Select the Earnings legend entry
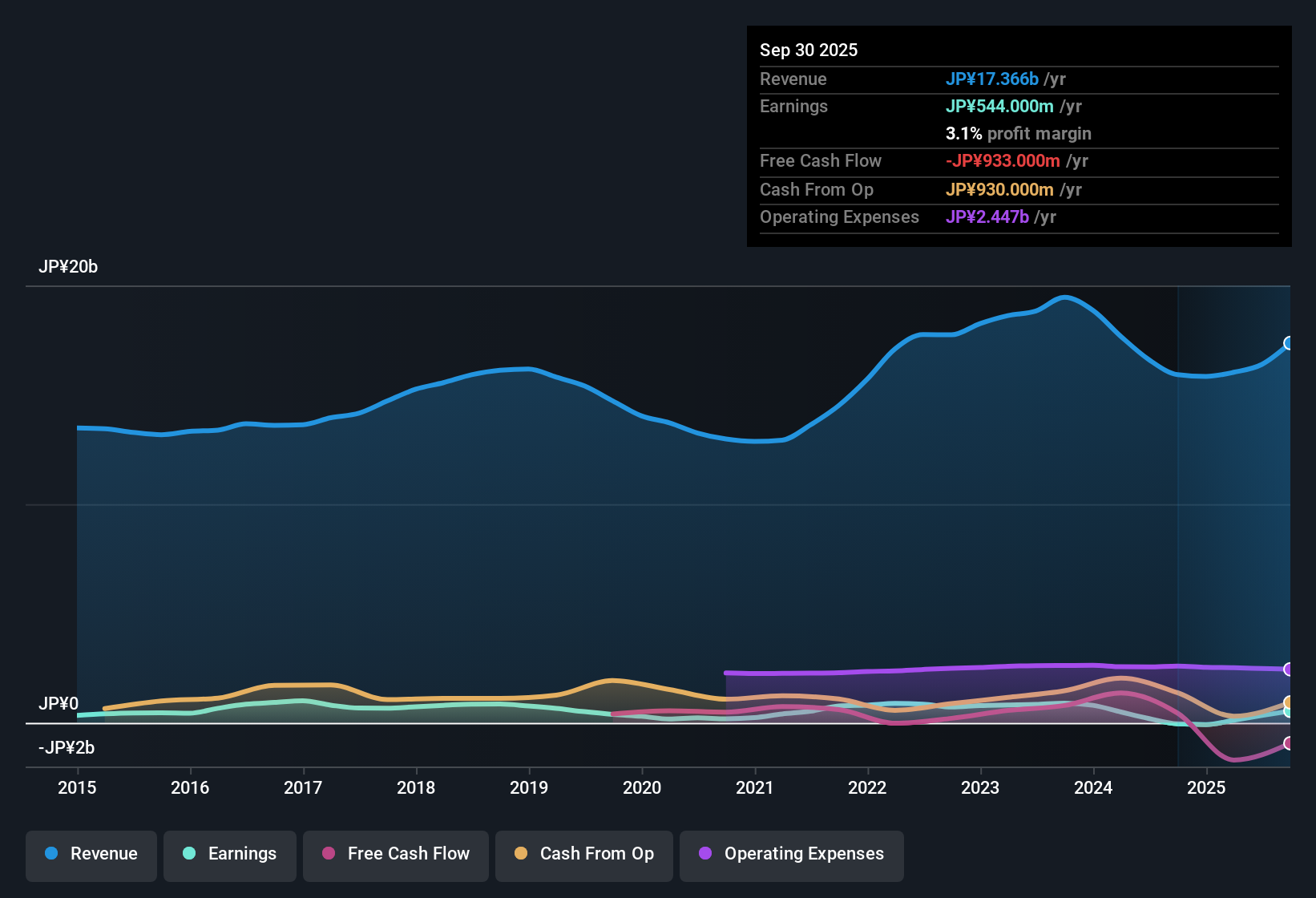1316x898 pixels. point(229,854)
